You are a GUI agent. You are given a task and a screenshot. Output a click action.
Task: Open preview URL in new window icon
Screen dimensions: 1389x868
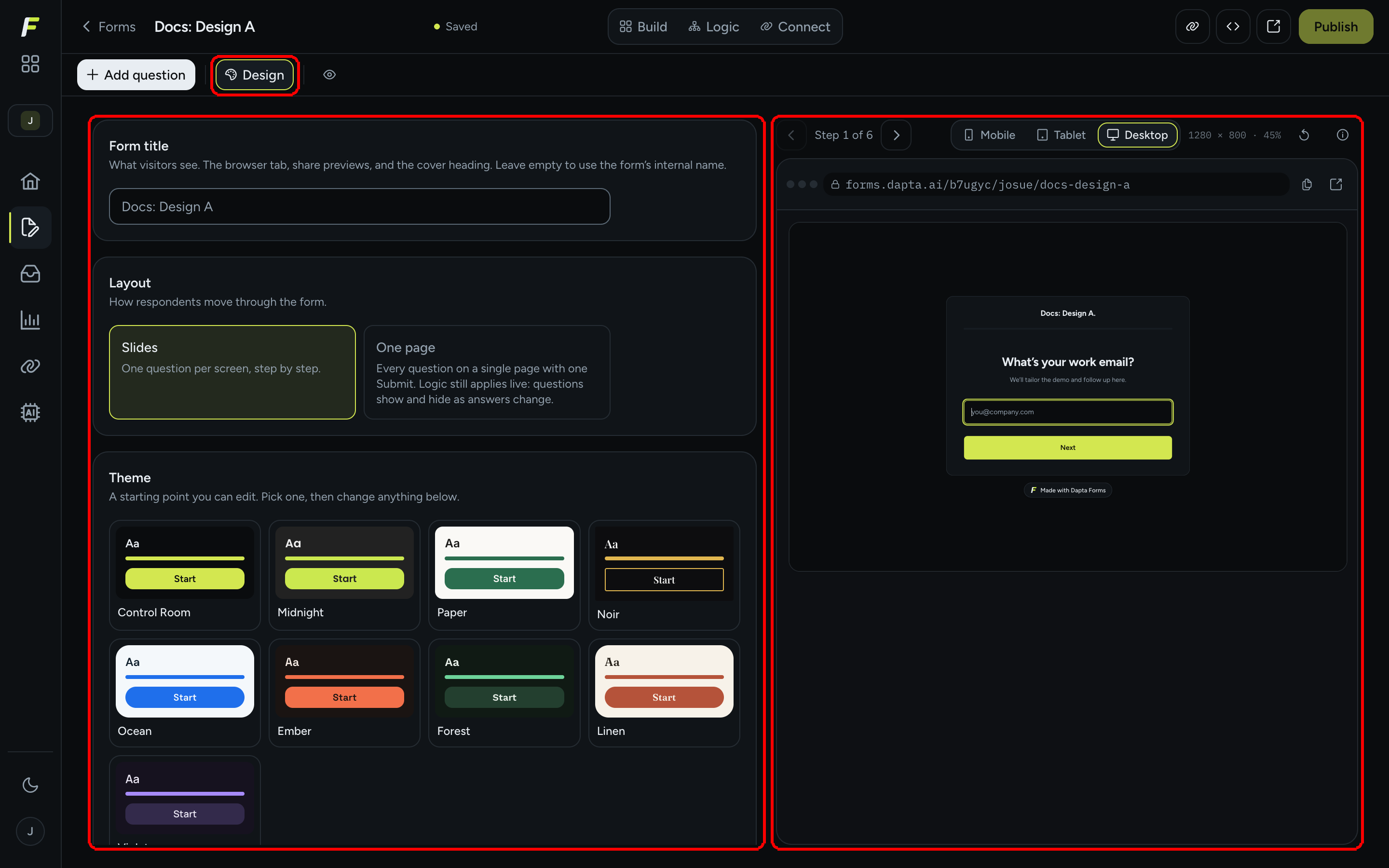pos(1335,184)
